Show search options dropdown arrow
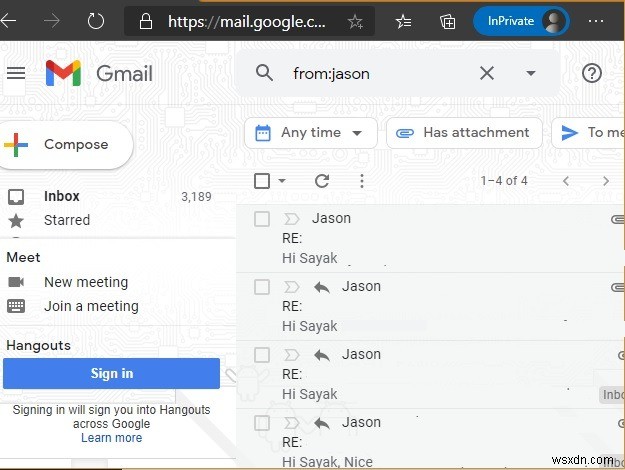The height and width of the screenshot is (470, 625). (531, 73)
